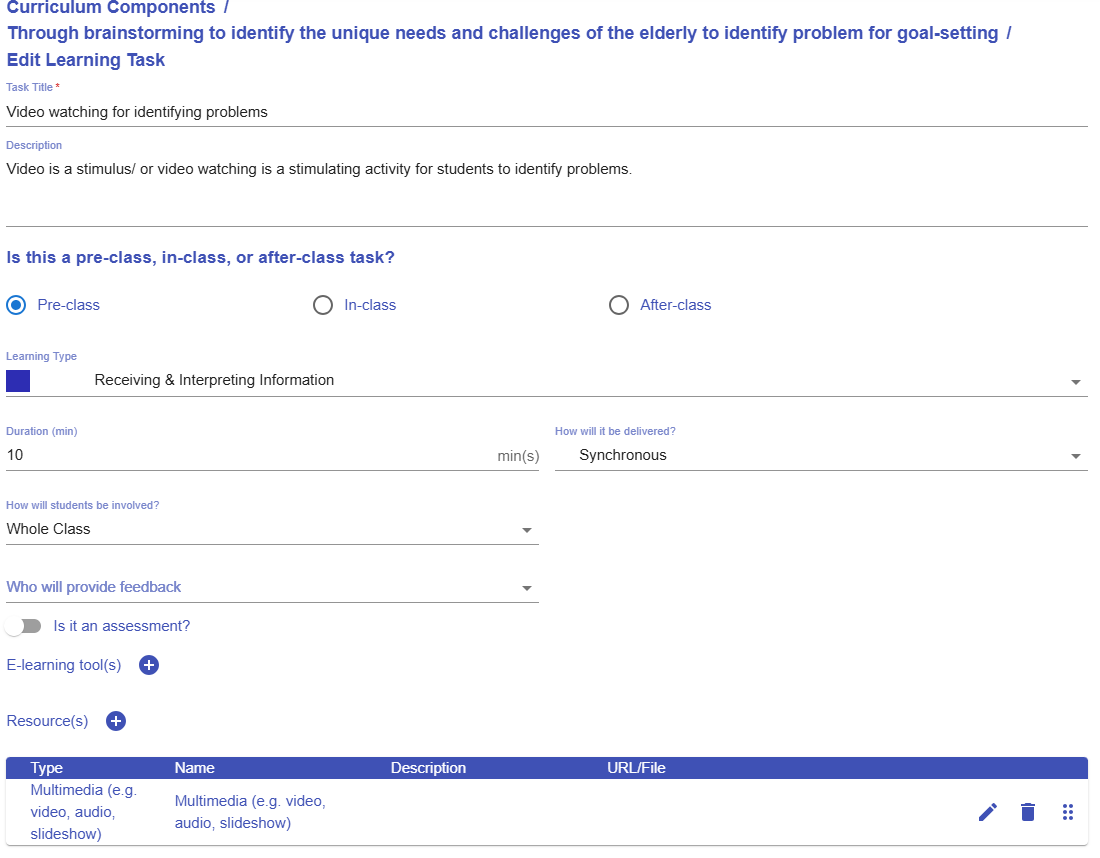Click the Name column header in resources table
This screenshot has width=1100, height=858.
[x=195, y=768]
